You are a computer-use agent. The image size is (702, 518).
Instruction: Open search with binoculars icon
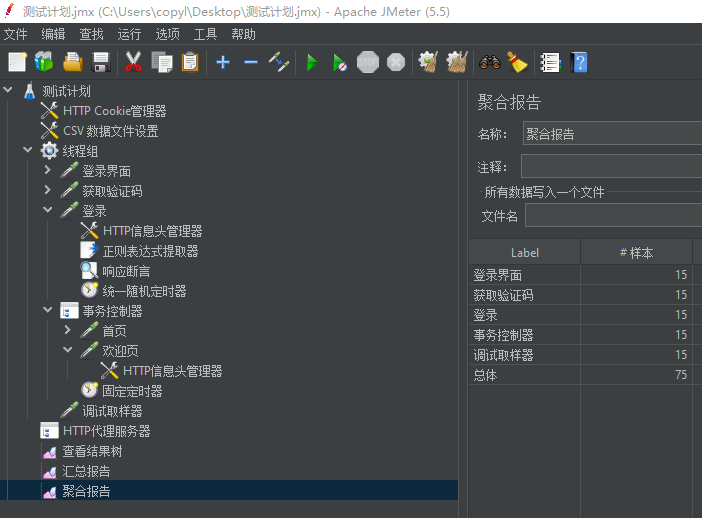pyautogui.click(x=490, y=62)
